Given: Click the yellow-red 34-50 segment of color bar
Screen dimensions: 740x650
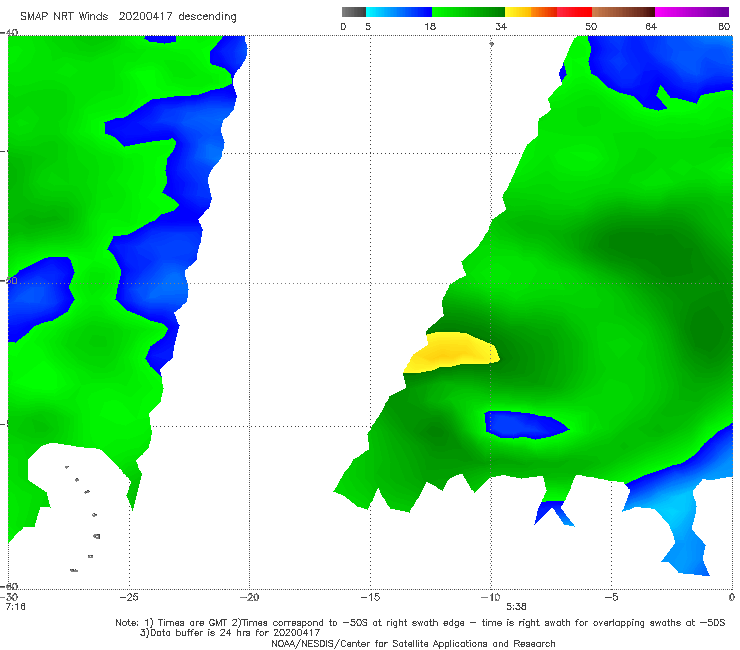Looking at the screenshot, I should (x=548, y=12).
